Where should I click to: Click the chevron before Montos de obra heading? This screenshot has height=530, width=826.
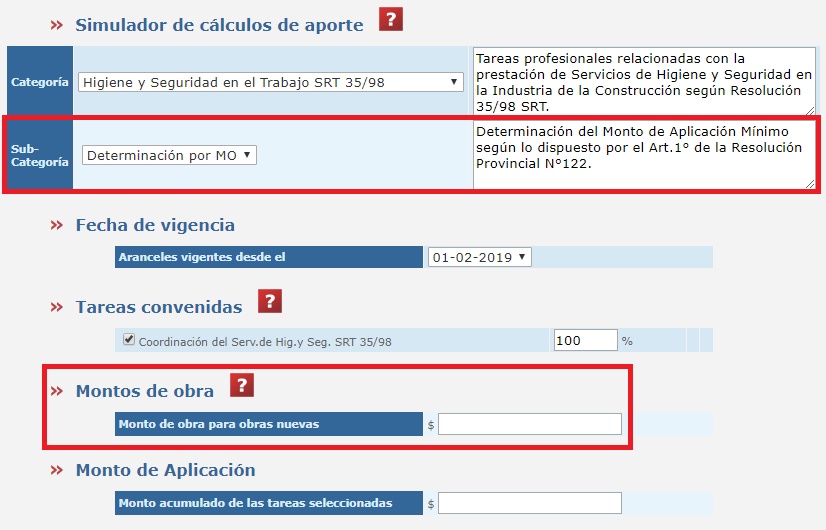pyautogui.click(x=57, y=392)
